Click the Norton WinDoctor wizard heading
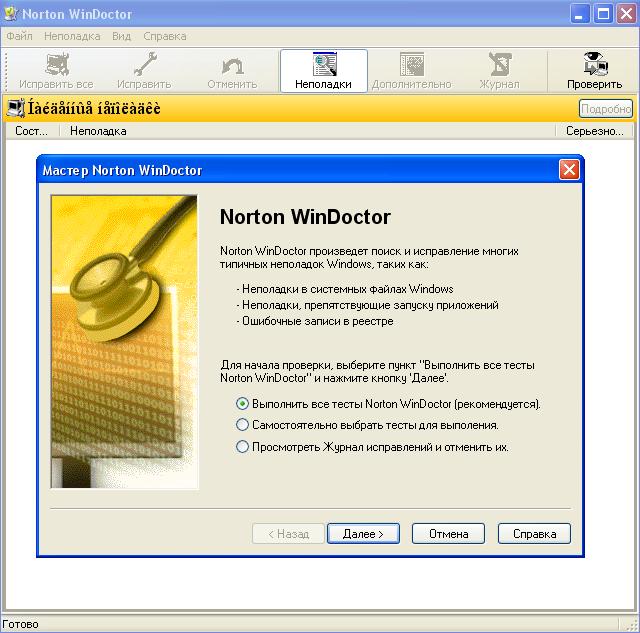Screen dimensions: 640x633 (x=305, y=217)
